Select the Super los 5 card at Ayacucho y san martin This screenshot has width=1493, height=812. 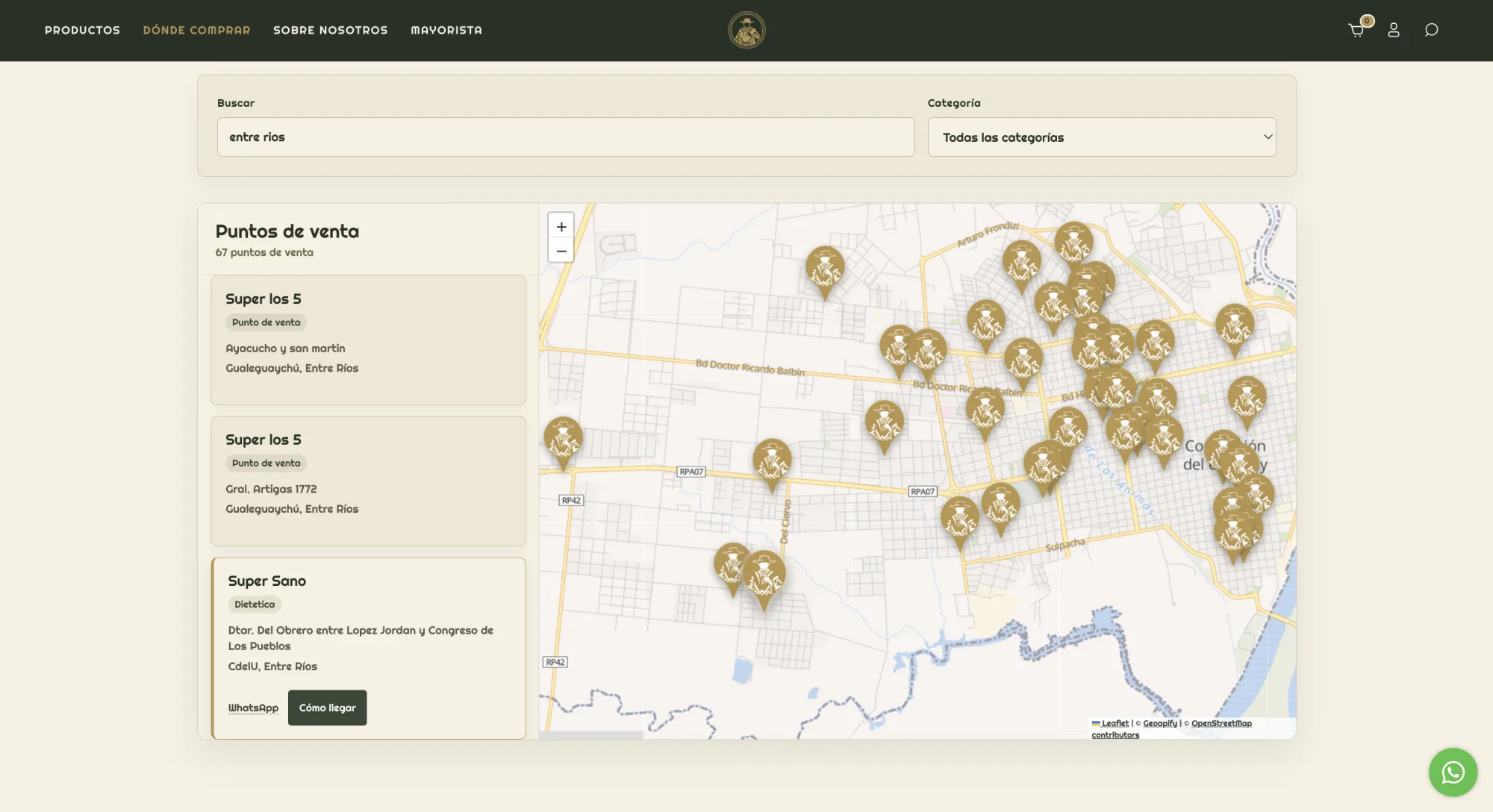[x=368, y=340]
